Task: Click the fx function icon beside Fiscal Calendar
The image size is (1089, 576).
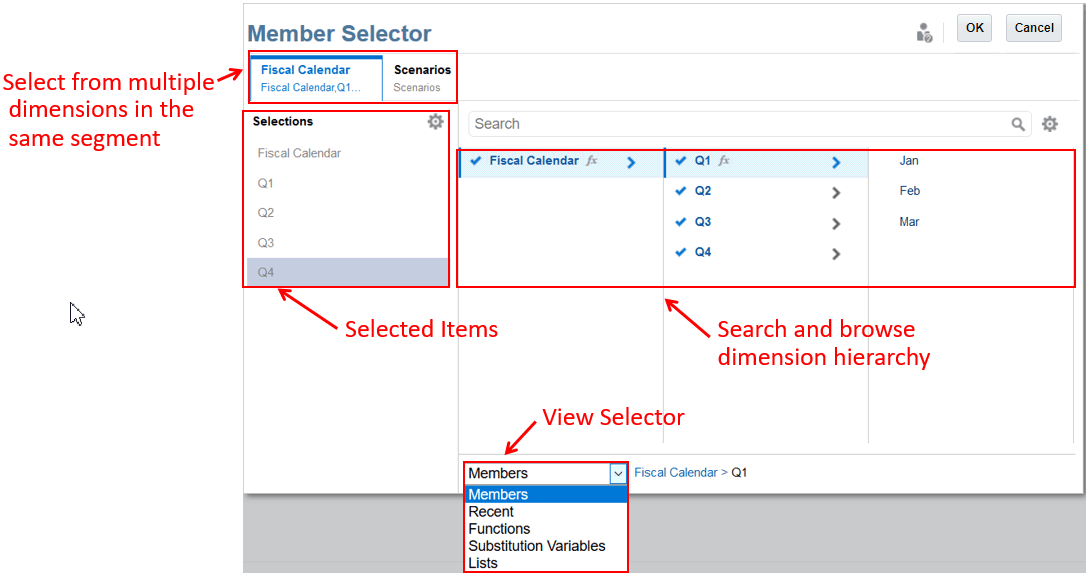Action: pyautogui.click(x=591, y=161)
